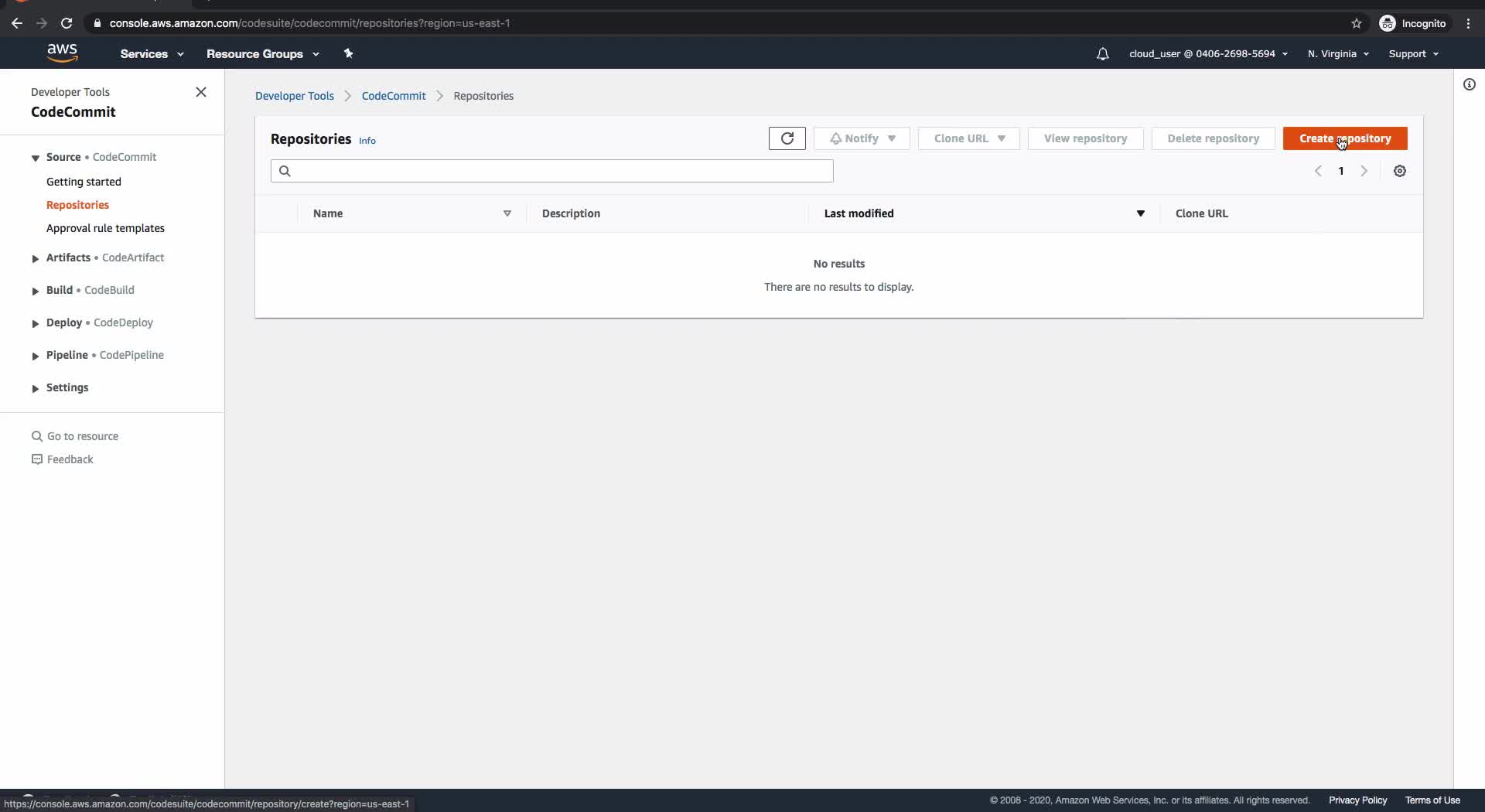Screen dimensions: 1485x812
Task: Open Developer Tools breadcrumb link
Action: coord(295,96)
